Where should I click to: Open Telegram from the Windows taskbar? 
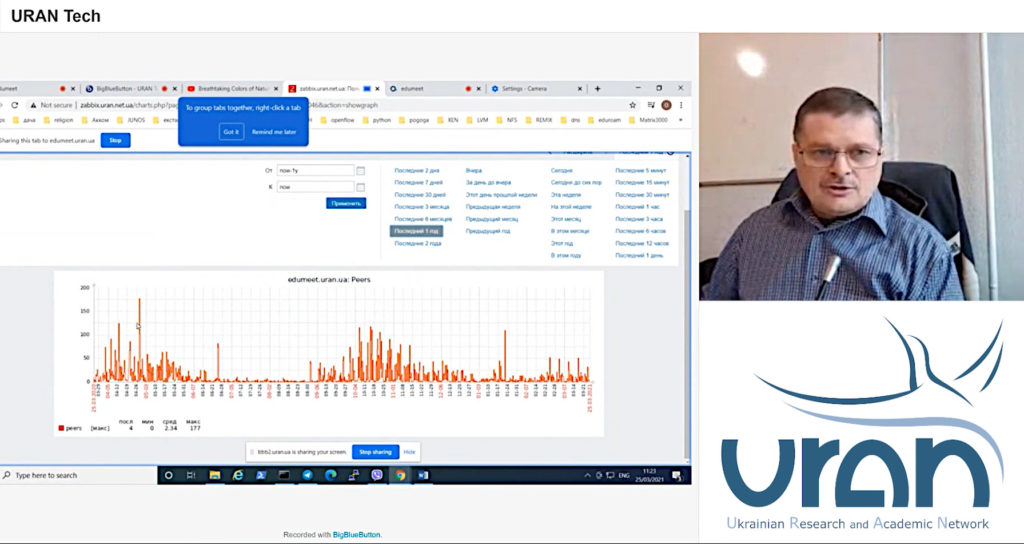pos(307,475)
